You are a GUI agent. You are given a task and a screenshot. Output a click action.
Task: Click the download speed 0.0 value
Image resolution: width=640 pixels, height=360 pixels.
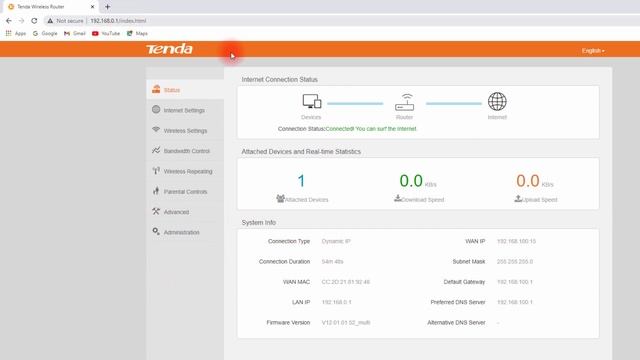tap(411, 181)
